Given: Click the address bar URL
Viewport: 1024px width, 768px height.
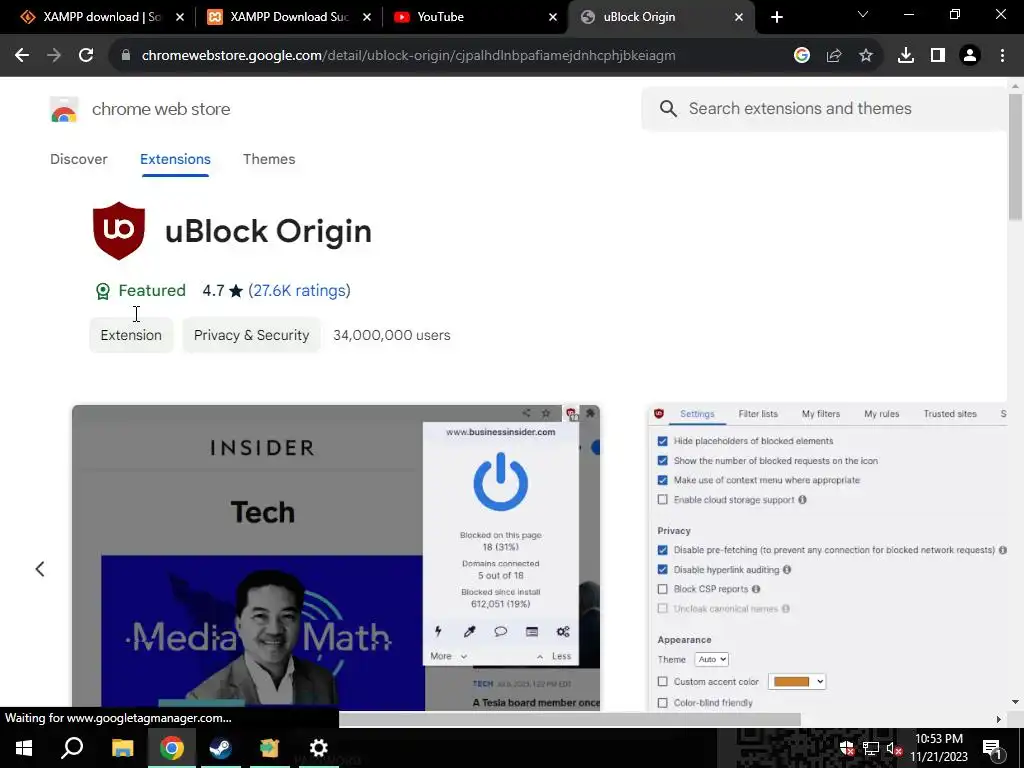Looking at the screenshot, I should coord(408,56).
